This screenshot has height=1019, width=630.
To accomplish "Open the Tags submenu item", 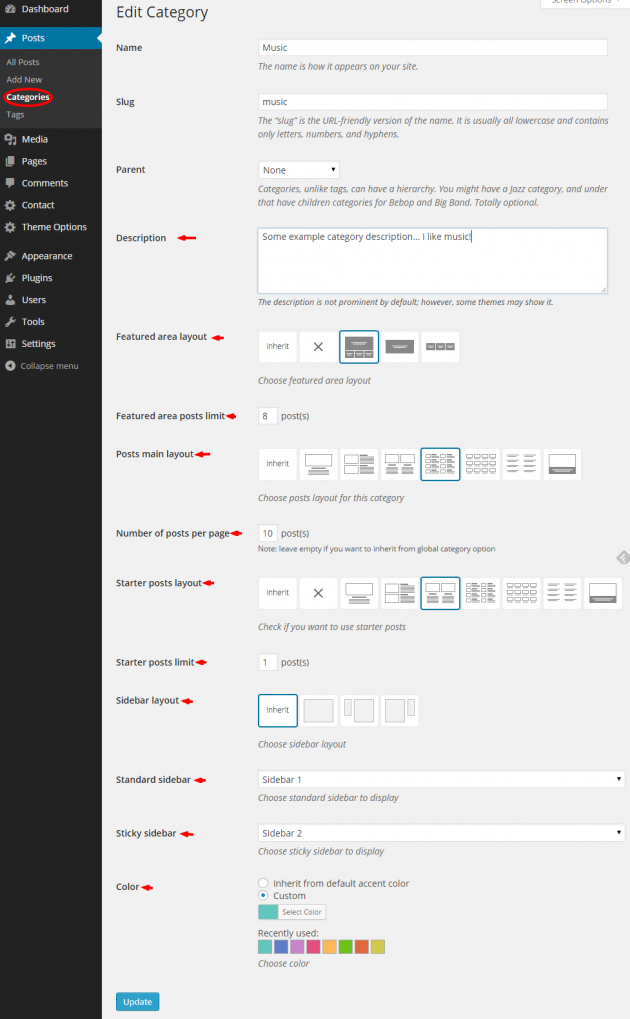I will click(x=15, y=114).
